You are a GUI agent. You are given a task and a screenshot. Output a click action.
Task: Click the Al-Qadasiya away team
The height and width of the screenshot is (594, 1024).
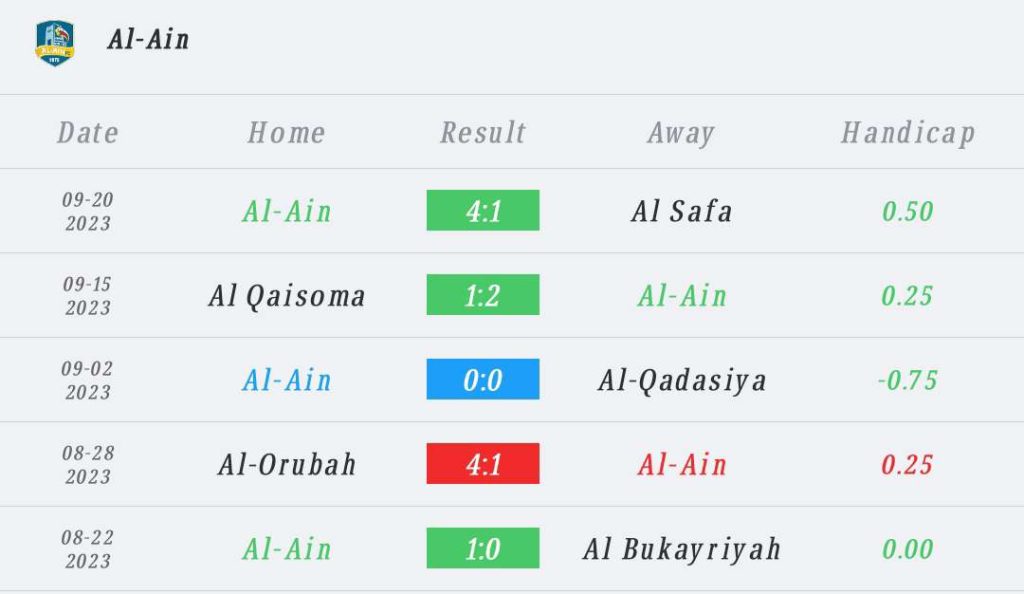(682, 380)
